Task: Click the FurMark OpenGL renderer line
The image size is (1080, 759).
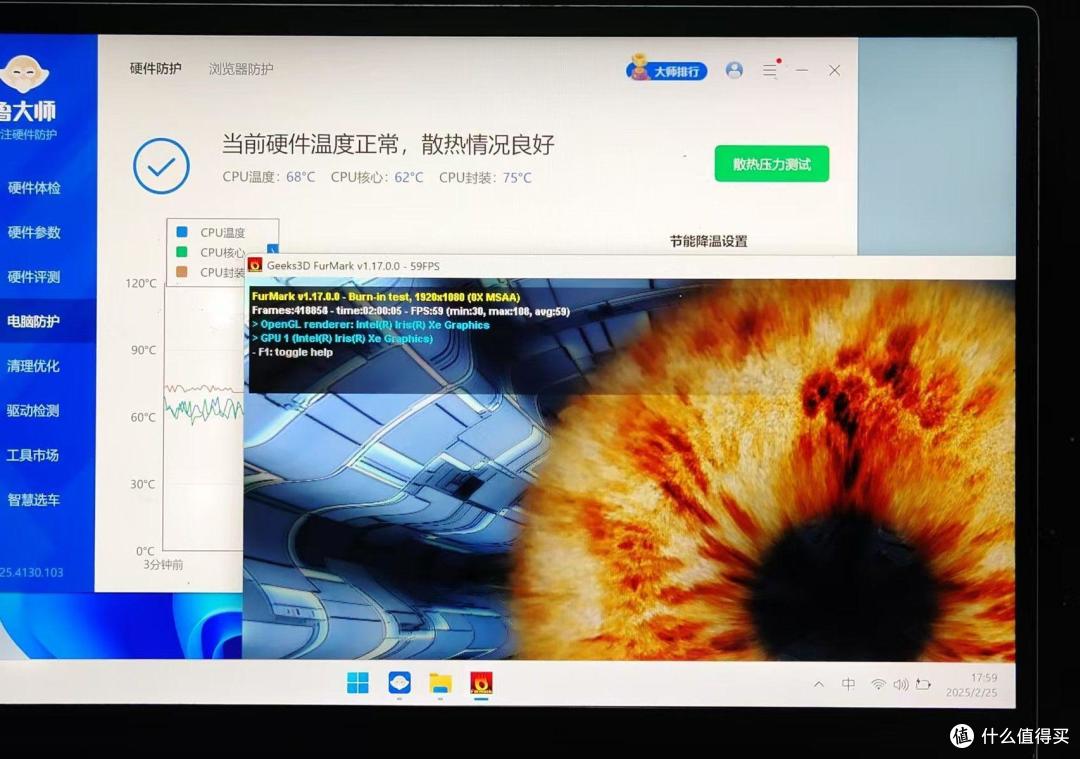Action: pyautogui.click(x=371, y=325)
